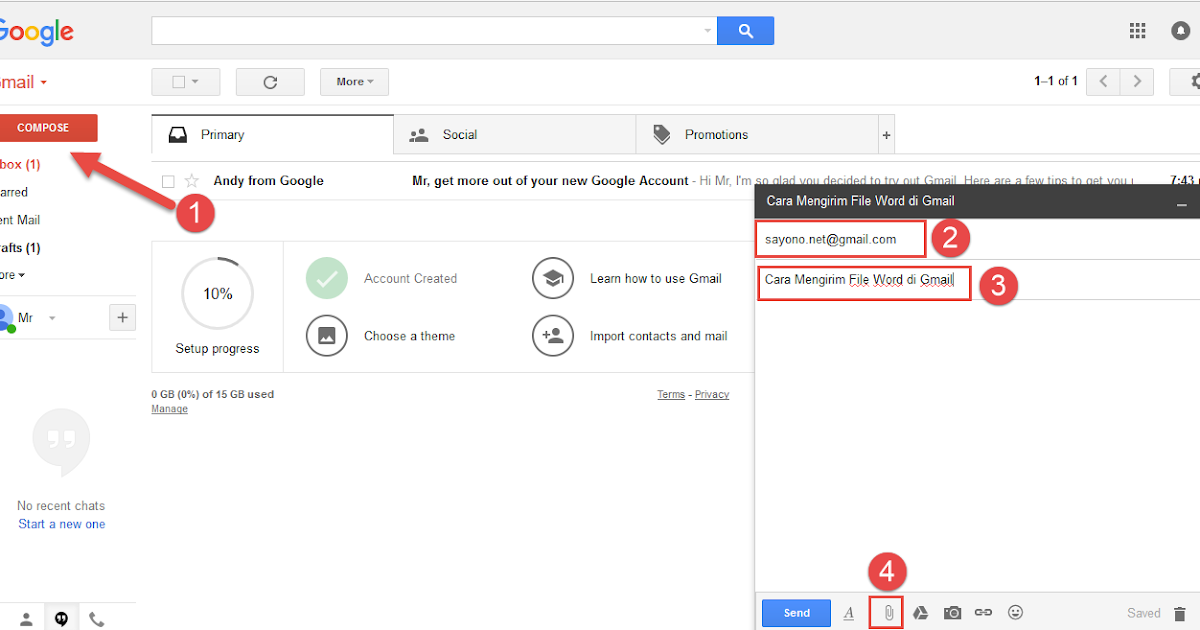Open the More actions dropdown
1200x630 pixels.
click(354, 82)
